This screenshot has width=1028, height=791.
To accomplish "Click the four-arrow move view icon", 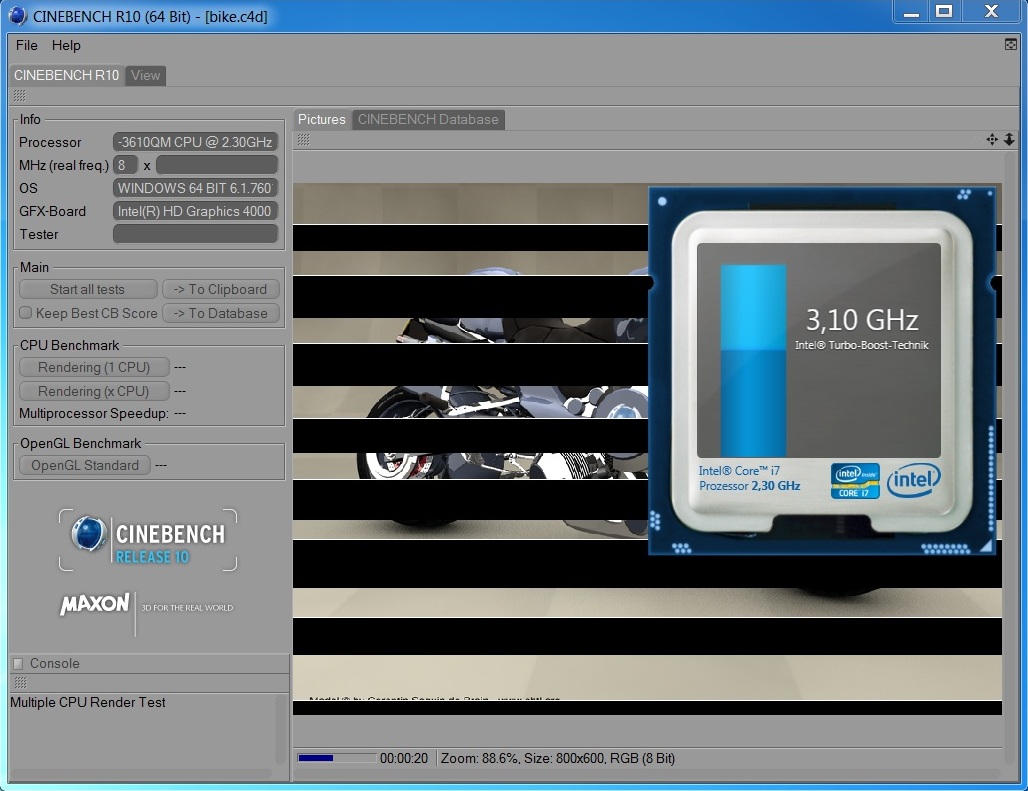I will 992,139.
